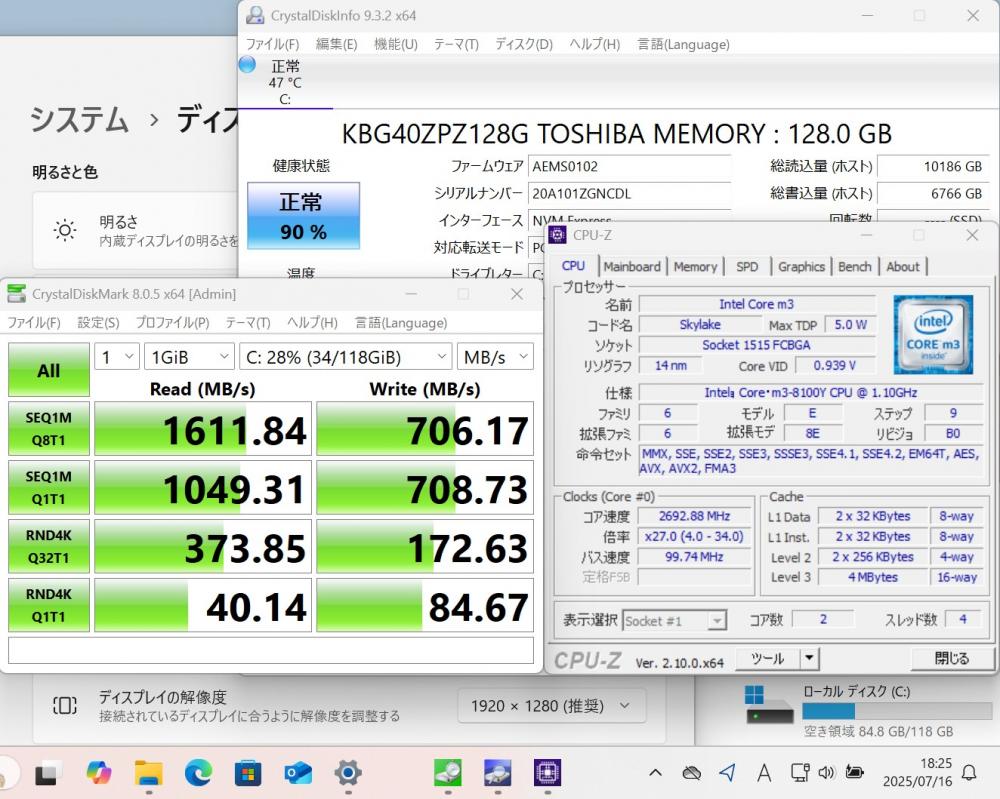Select the C: drive status orb in CrystalDiskInfo
The width and height of the screenshot is (1000, 799).
247,64
